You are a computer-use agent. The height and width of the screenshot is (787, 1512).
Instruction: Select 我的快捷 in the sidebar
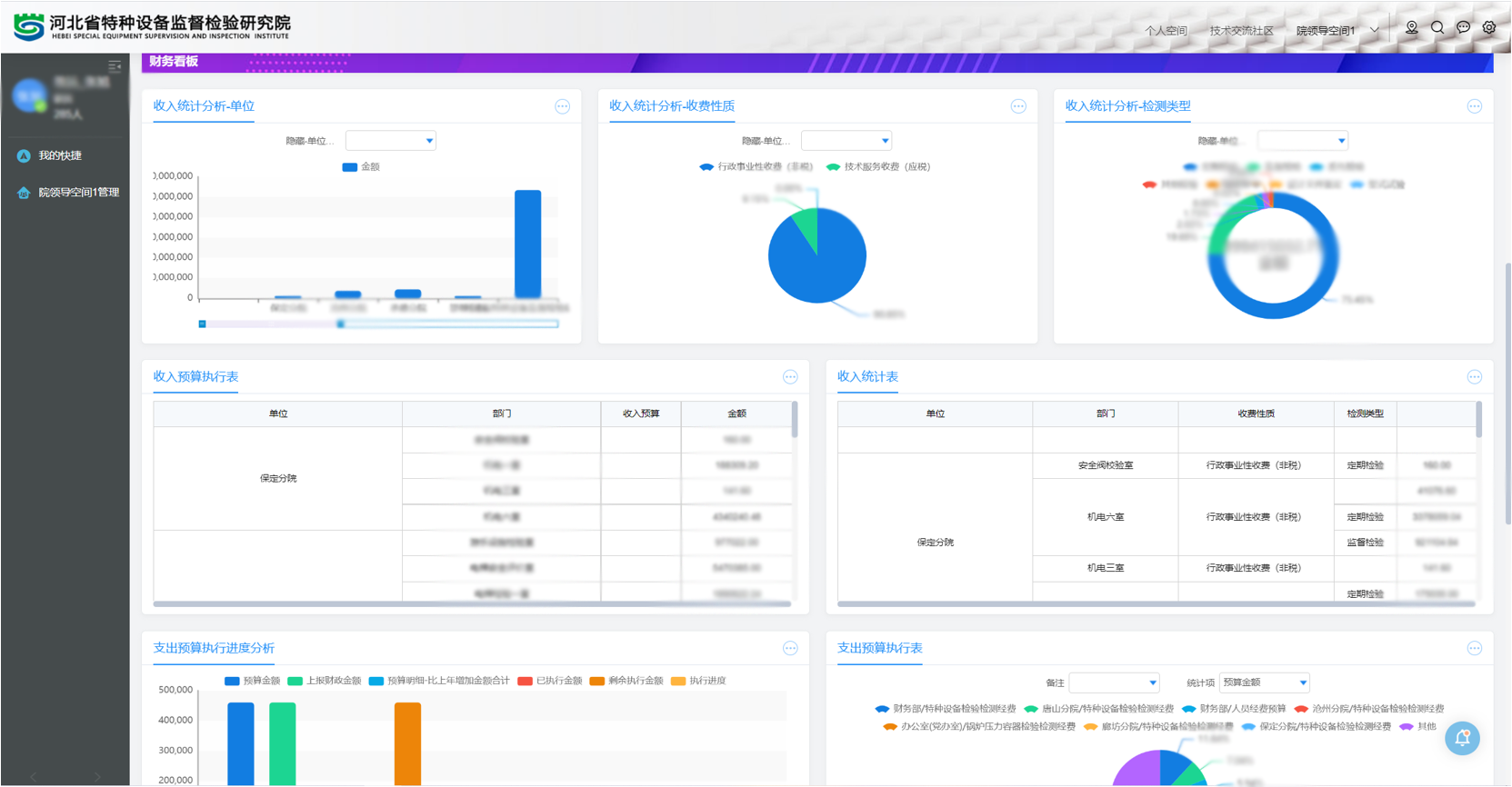coord(60,156)
